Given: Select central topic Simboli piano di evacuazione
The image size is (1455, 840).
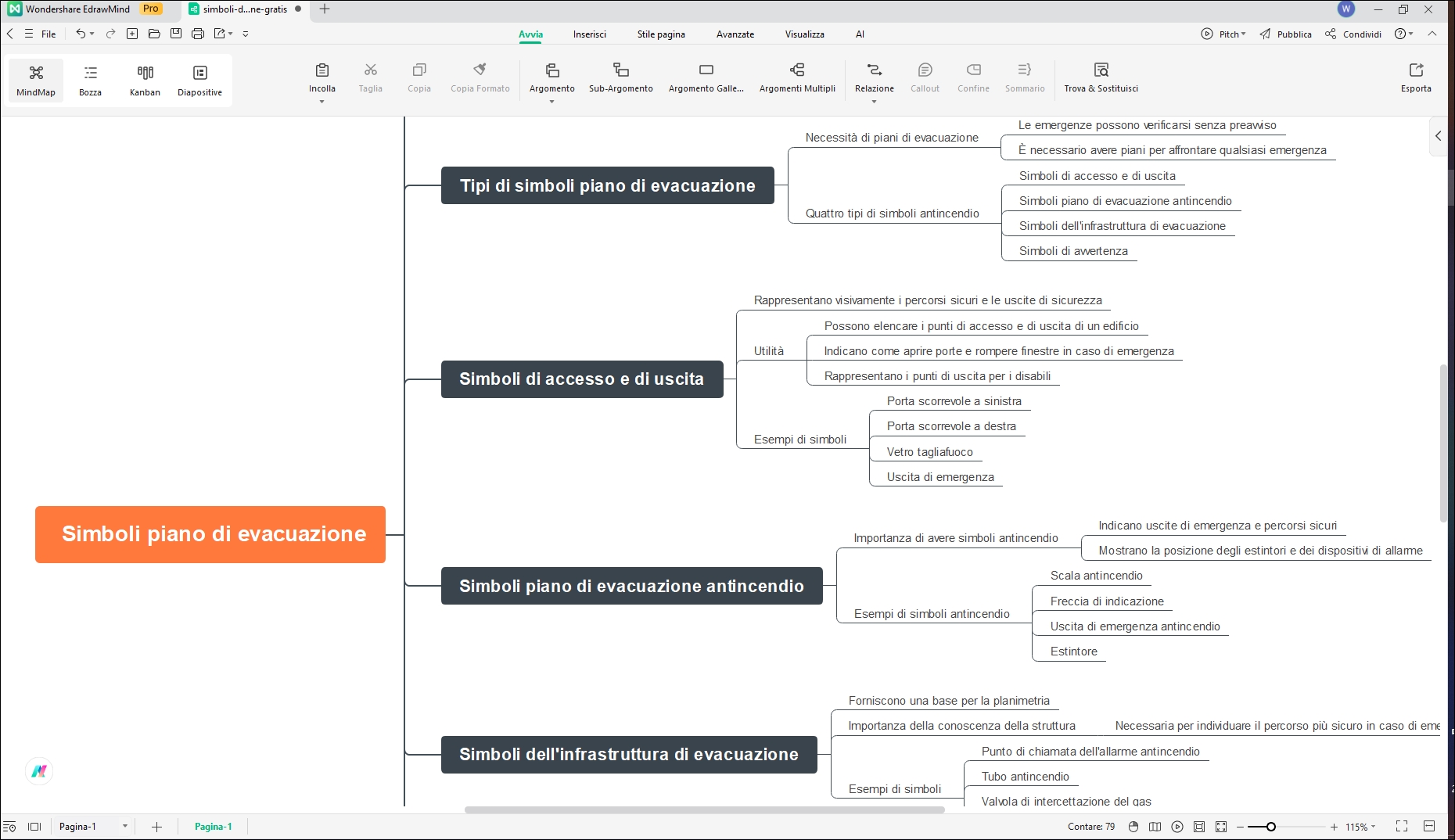Looking at the screenshot, I should click(x=210, y=534).
